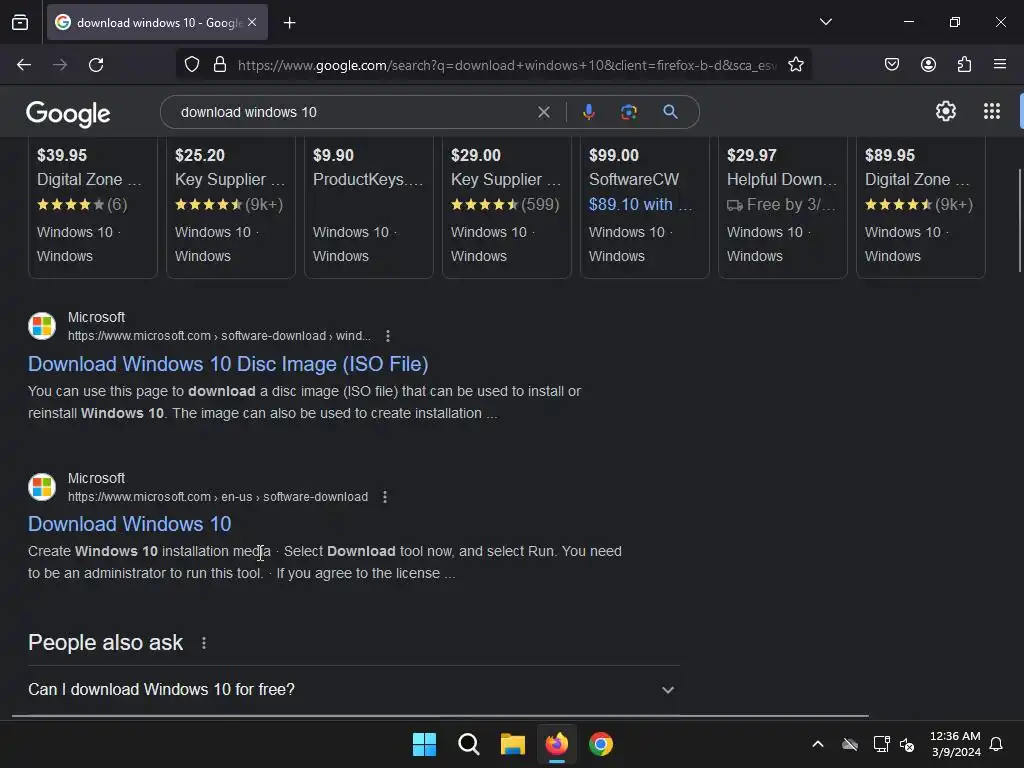Open the $99.00 SoftwareCW product card

[645, 206]
